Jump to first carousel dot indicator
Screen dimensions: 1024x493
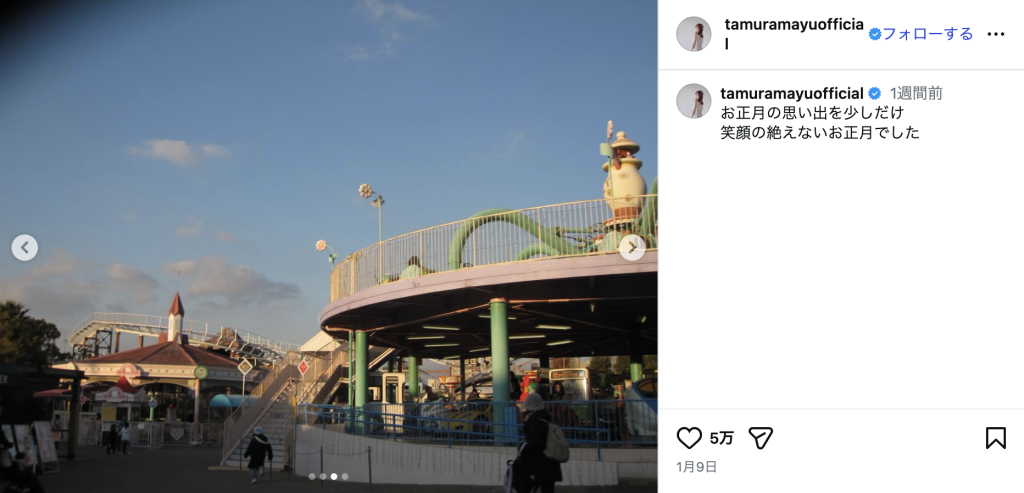[312, 477]
